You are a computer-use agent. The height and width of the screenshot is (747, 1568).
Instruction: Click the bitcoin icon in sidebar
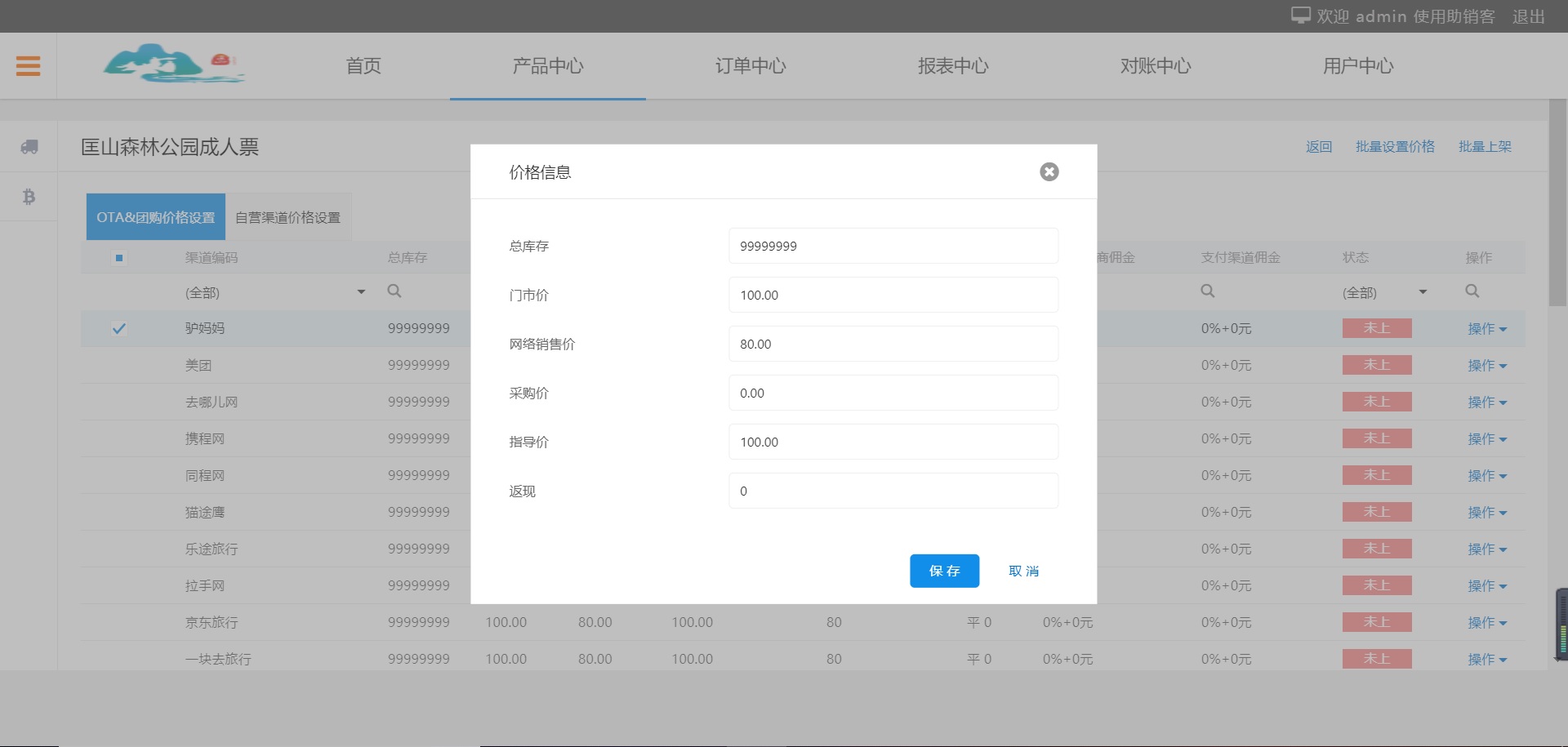point(29,197)
